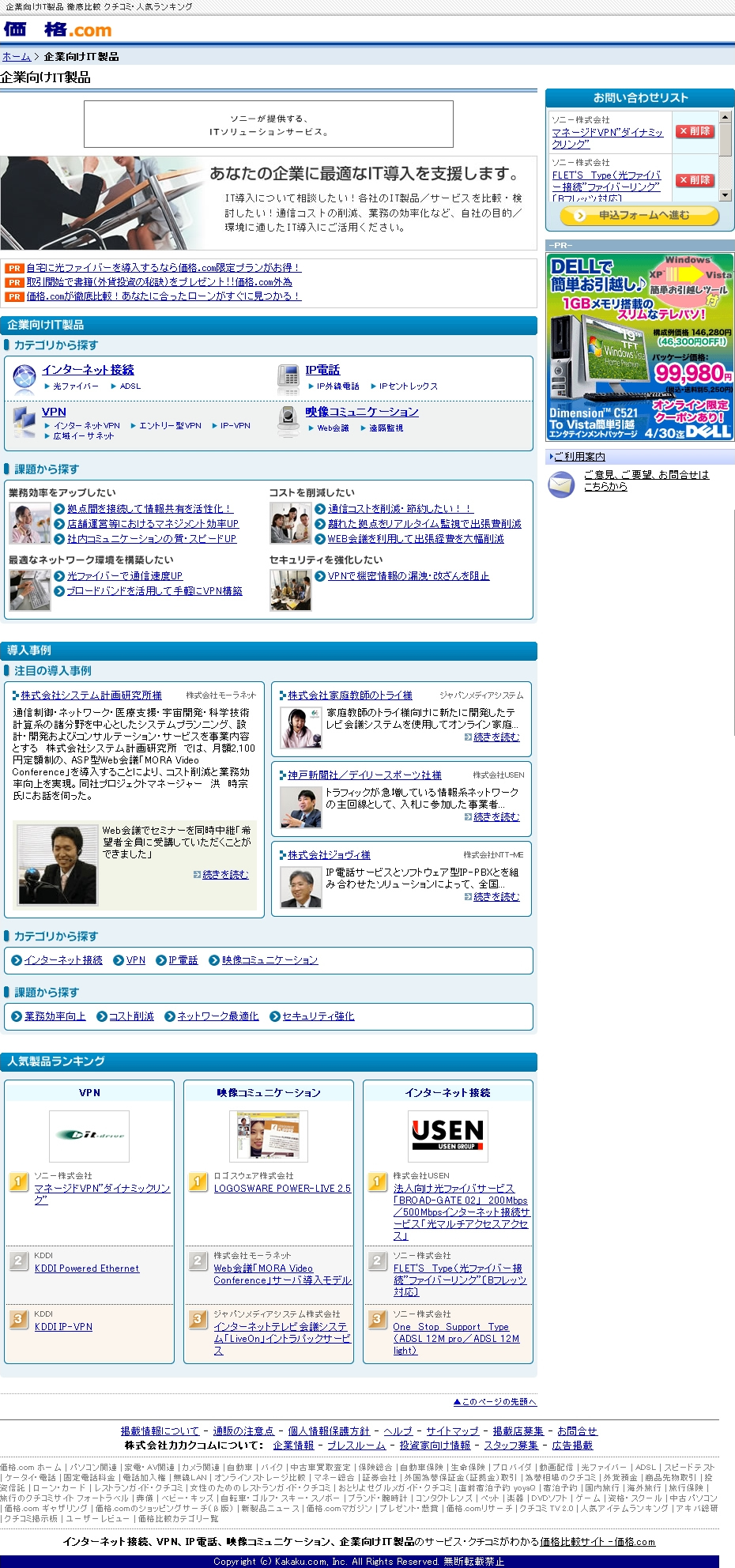
Task: Click セキュリティ強化 link
Action: pos(318,1016)
